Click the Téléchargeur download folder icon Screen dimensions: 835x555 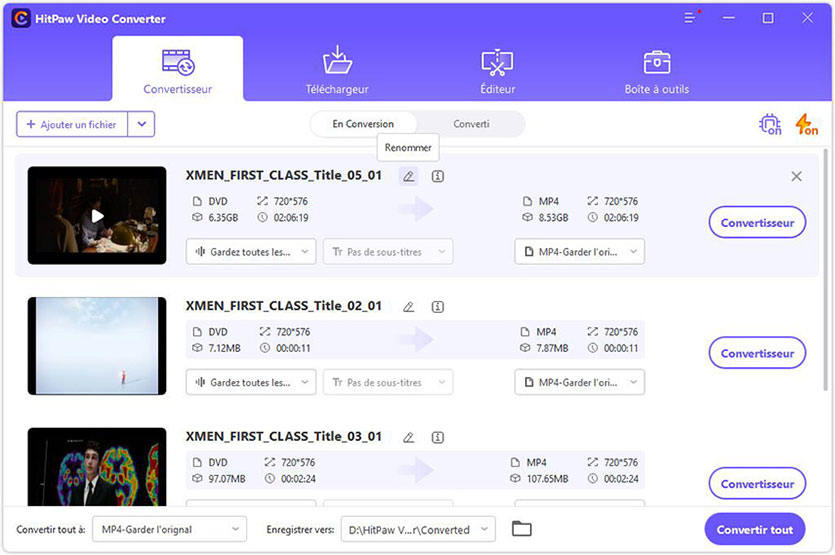tap(337, 60)
